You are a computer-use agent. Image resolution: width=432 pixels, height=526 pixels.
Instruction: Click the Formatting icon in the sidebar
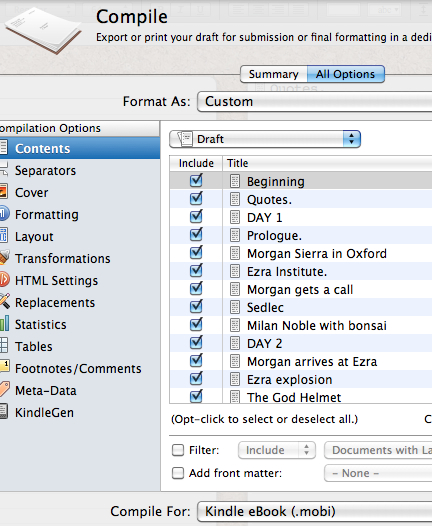4,214
